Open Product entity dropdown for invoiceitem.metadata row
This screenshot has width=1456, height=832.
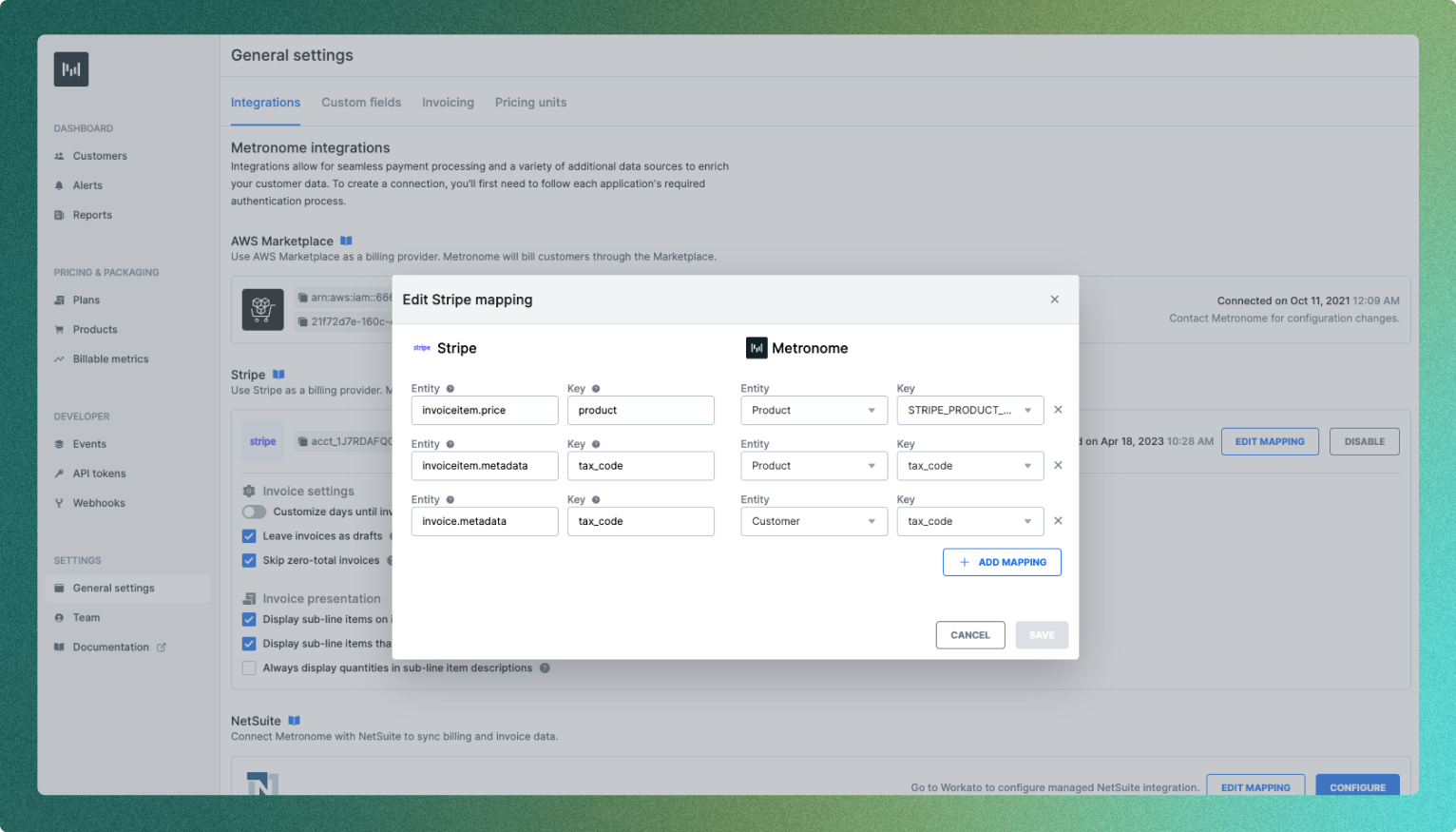[x=814, y=466]
